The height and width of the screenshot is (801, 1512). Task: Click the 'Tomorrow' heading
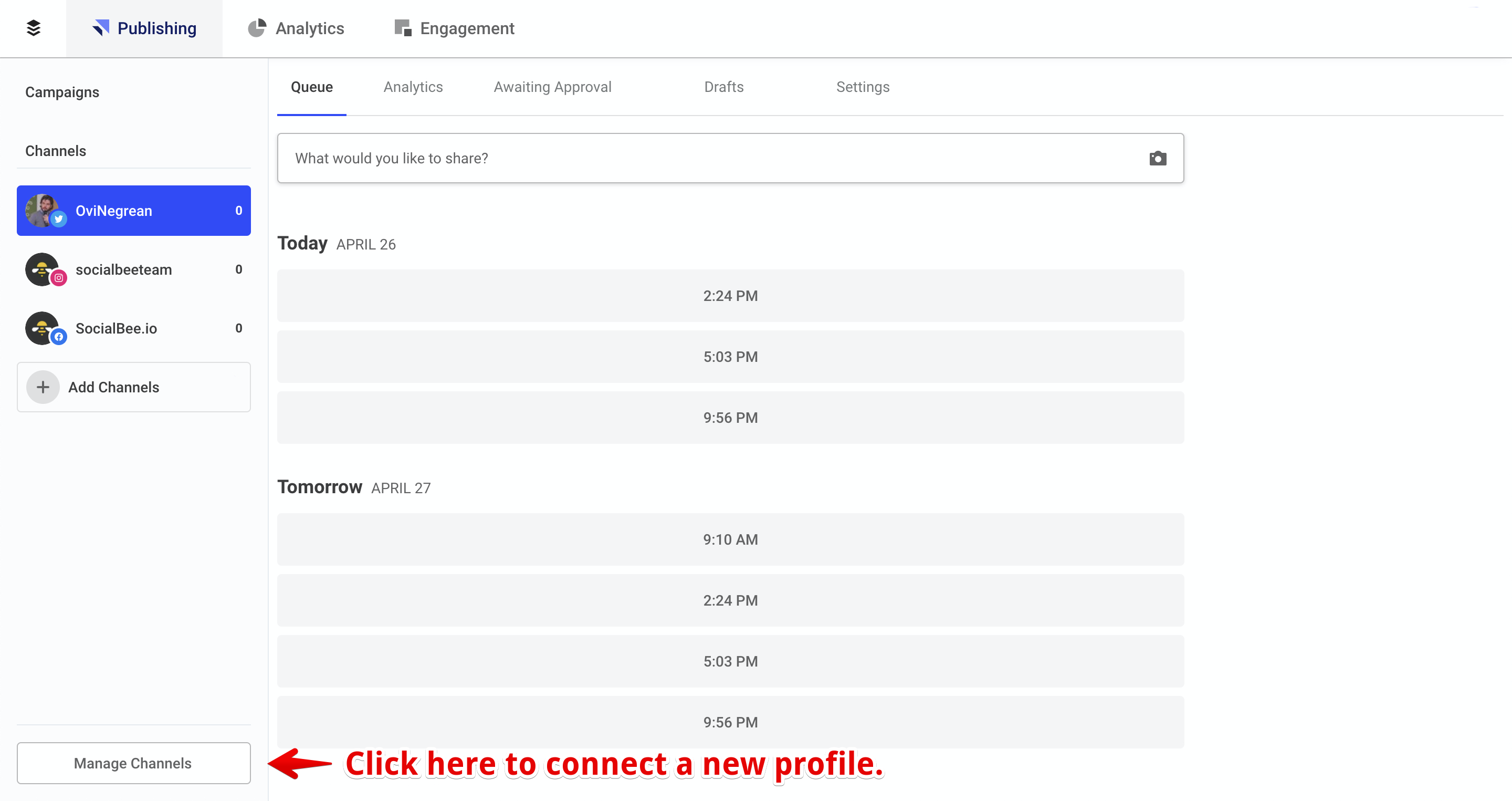[x=320, y=487]
